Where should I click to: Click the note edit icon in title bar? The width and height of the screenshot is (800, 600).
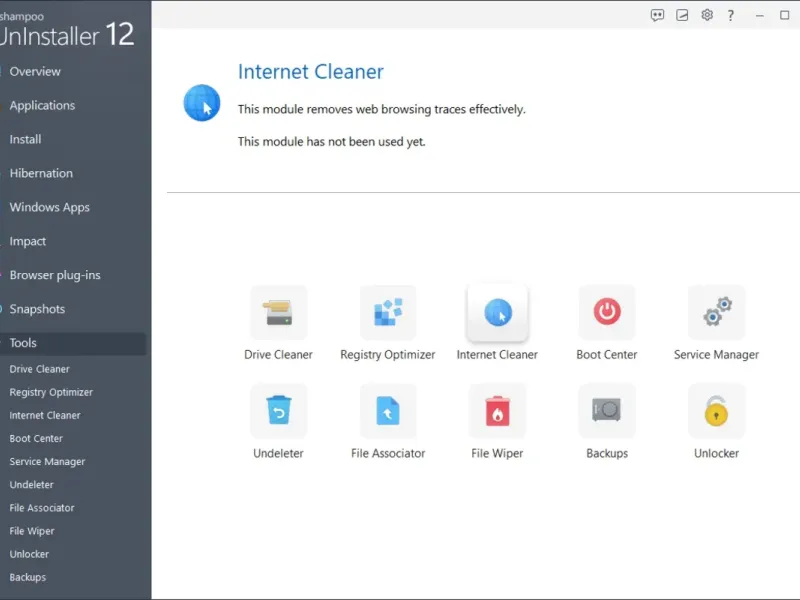tap(682, 15)
